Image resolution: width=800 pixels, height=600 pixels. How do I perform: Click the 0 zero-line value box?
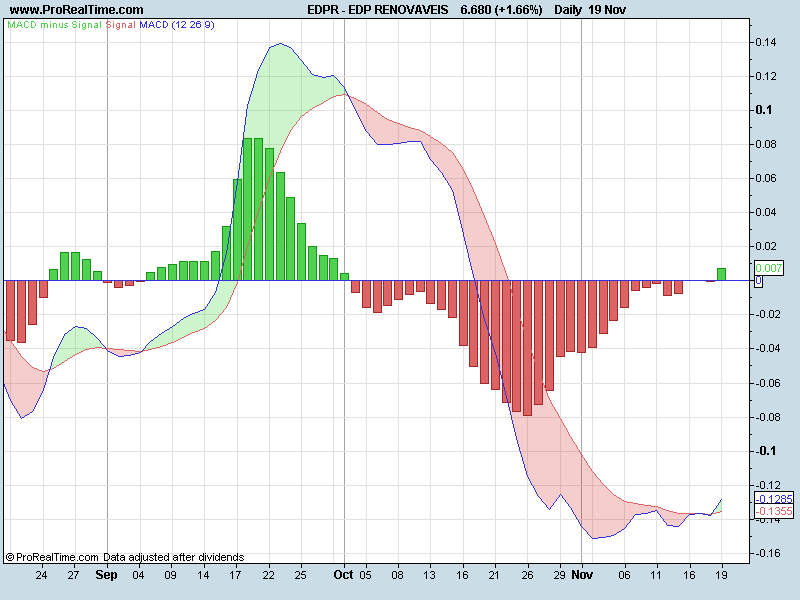click(x=759, y=281)
